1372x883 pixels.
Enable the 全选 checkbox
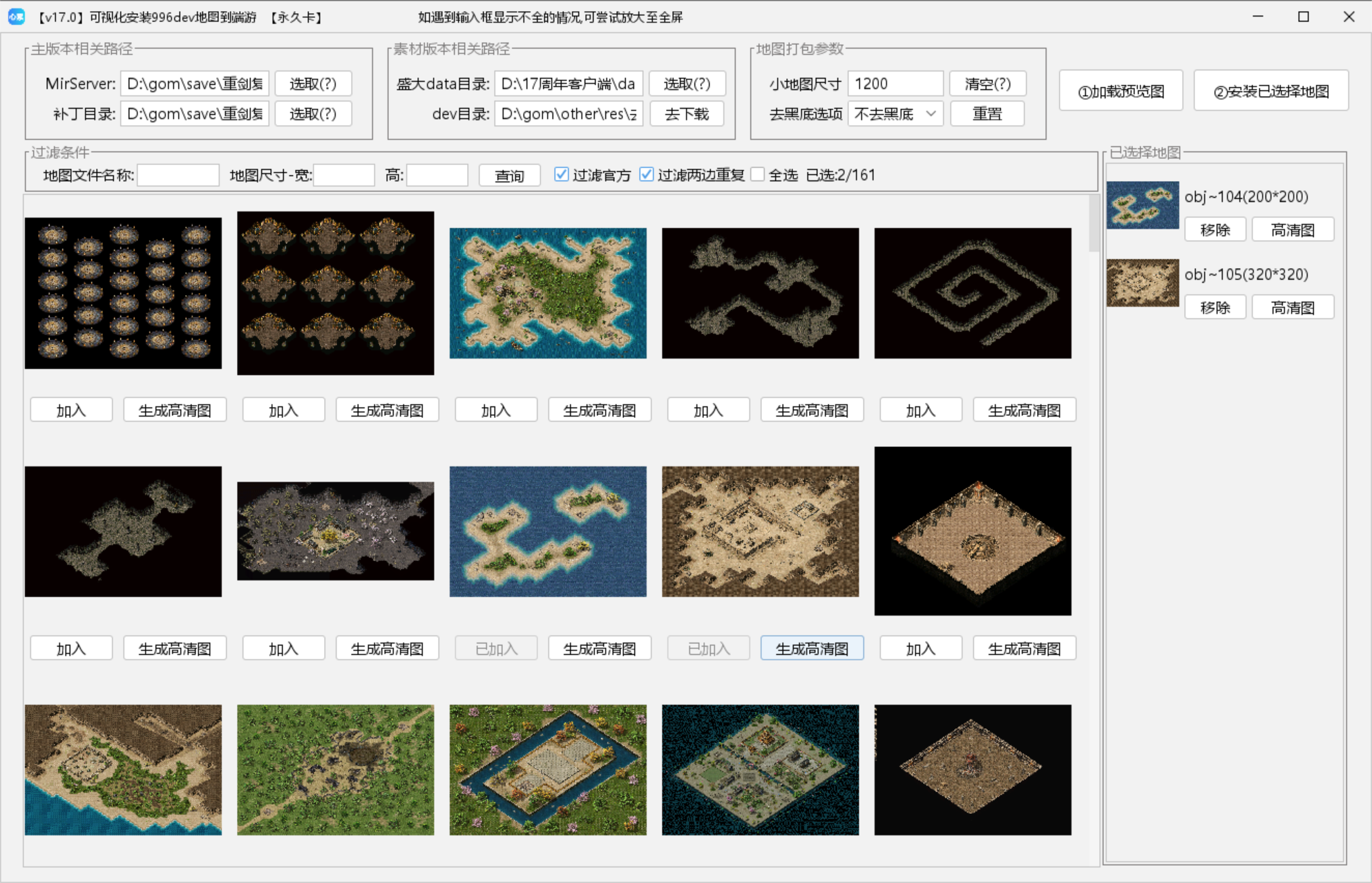coord(758,175)
